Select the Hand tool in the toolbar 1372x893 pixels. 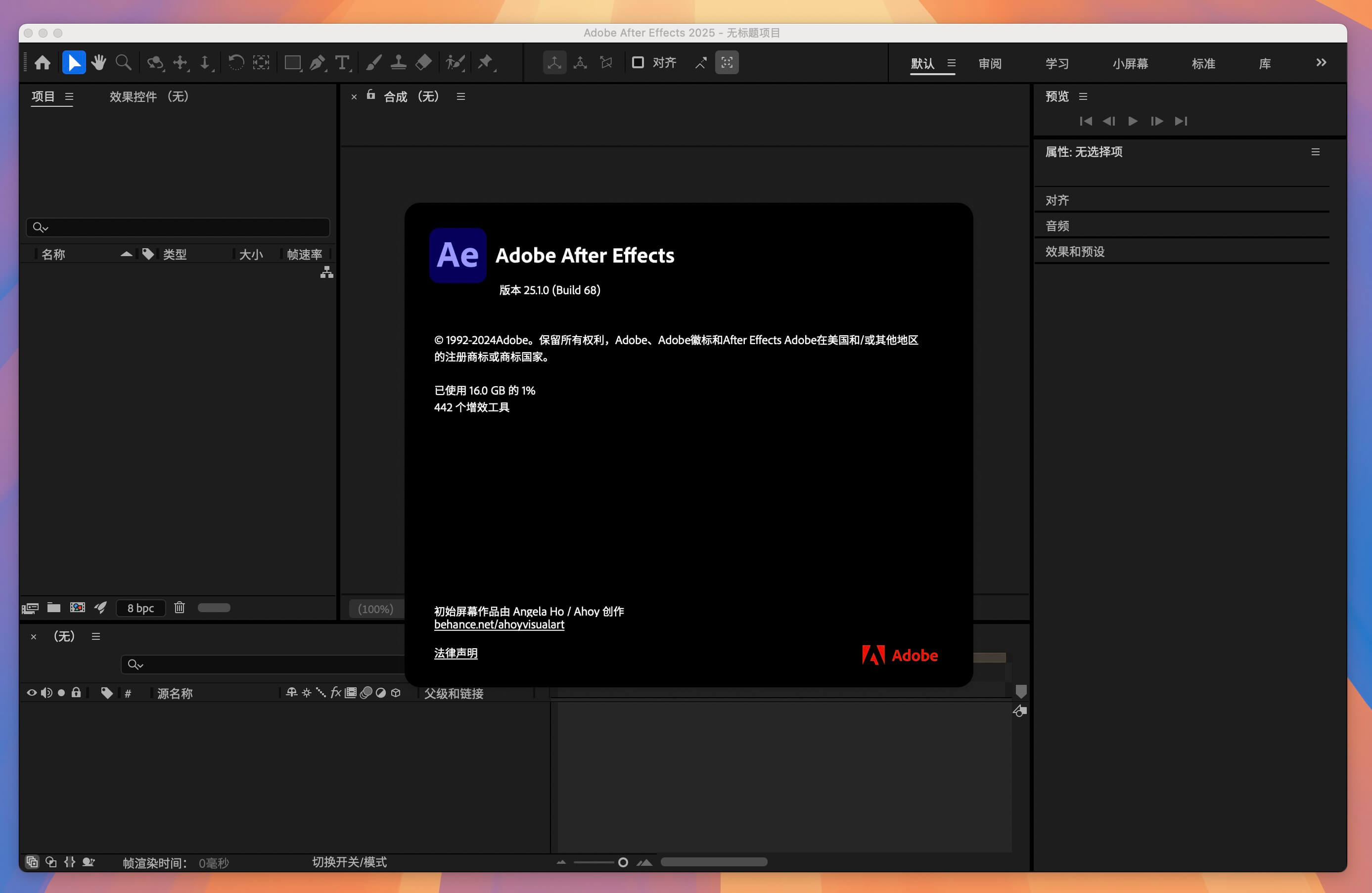pyautogui.click(x=98, y=62)
